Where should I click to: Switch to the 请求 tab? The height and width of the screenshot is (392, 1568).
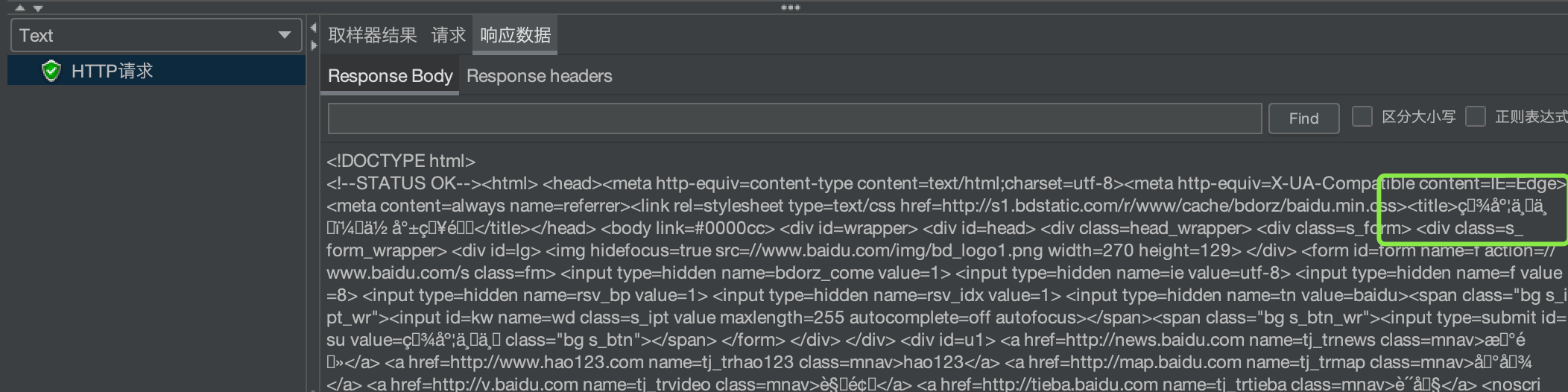point(448,35)
